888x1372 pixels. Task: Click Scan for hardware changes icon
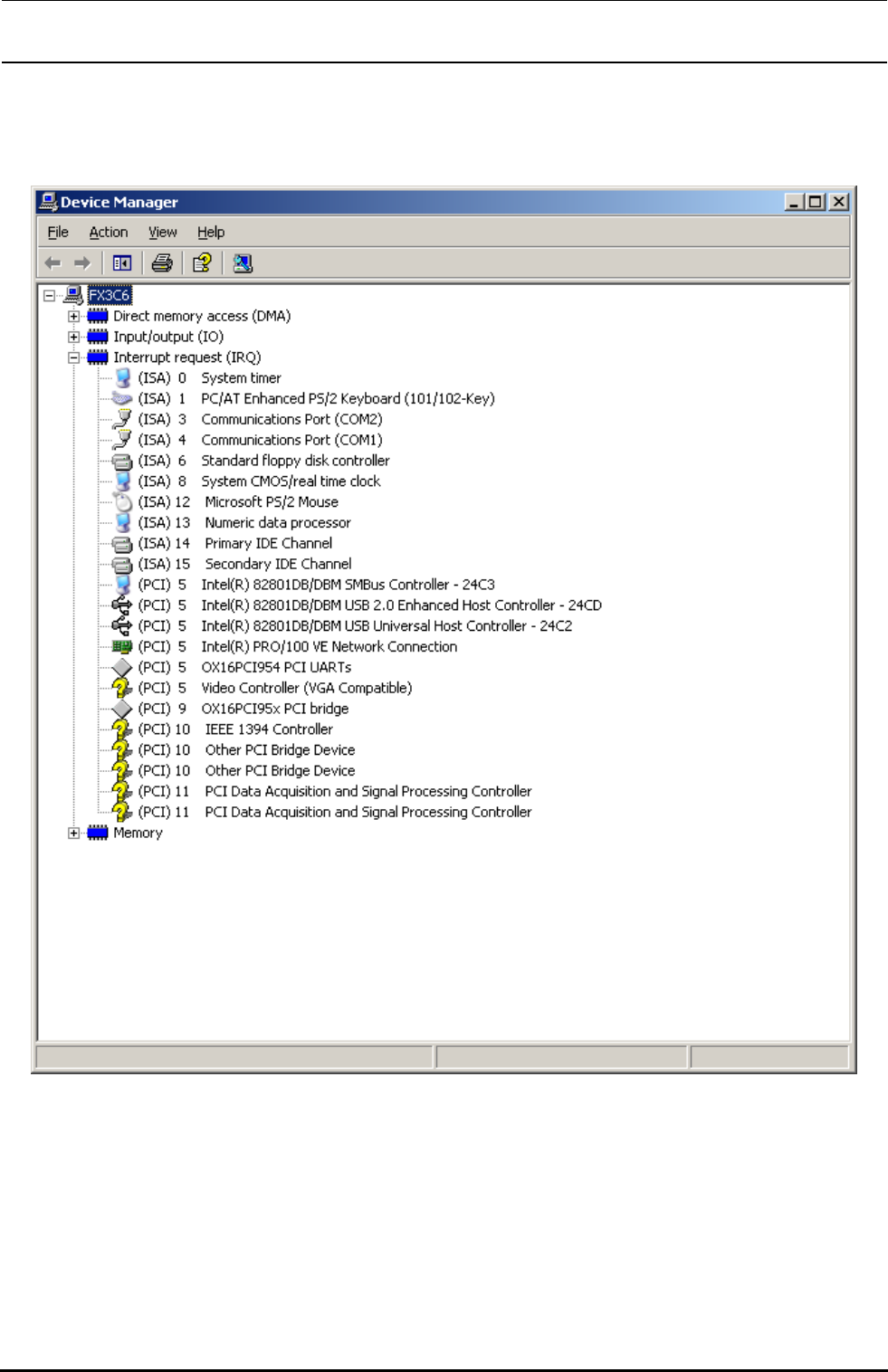pos(243,263)
